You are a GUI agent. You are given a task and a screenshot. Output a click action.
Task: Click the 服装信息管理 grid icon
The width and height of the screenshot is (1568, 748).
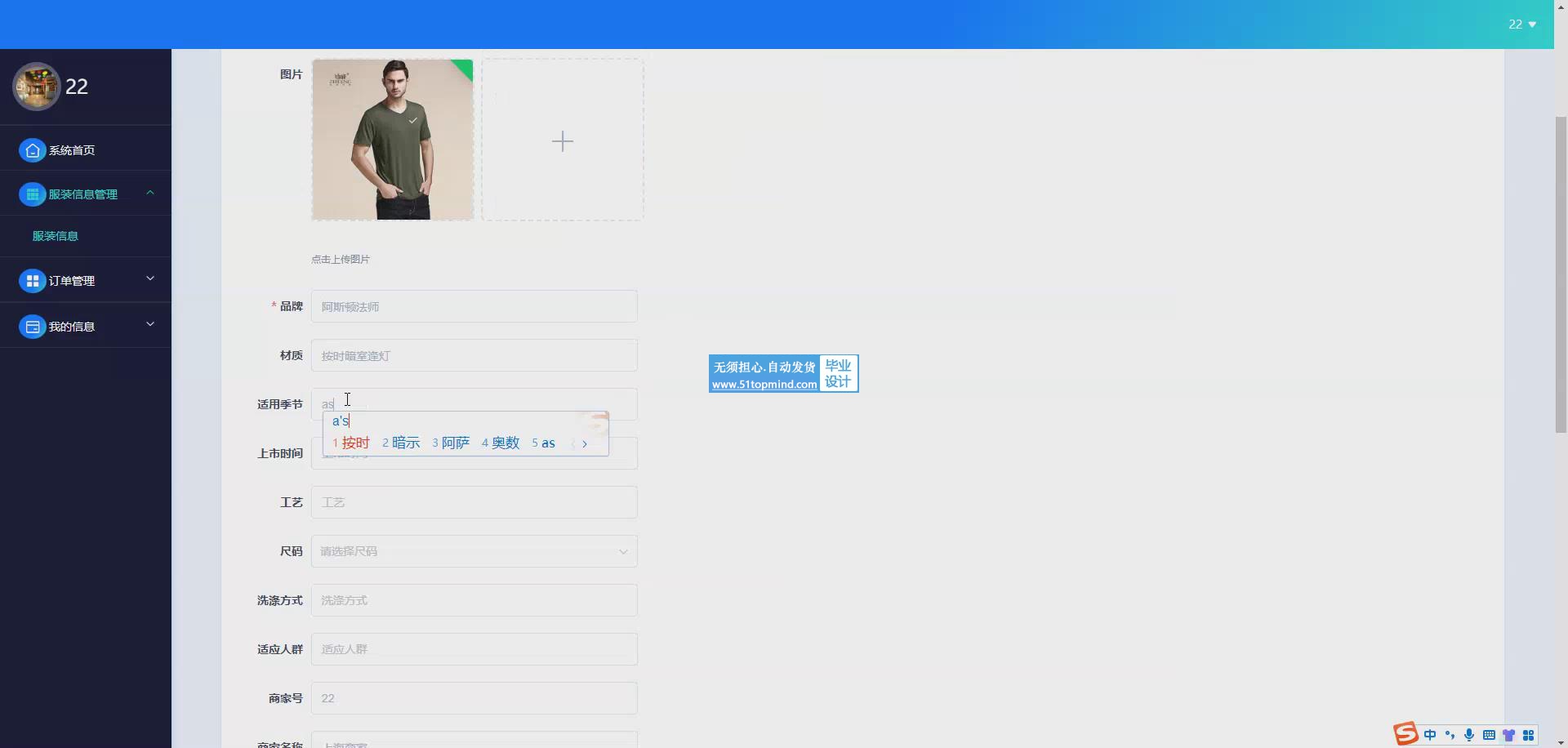coord(33,194)
